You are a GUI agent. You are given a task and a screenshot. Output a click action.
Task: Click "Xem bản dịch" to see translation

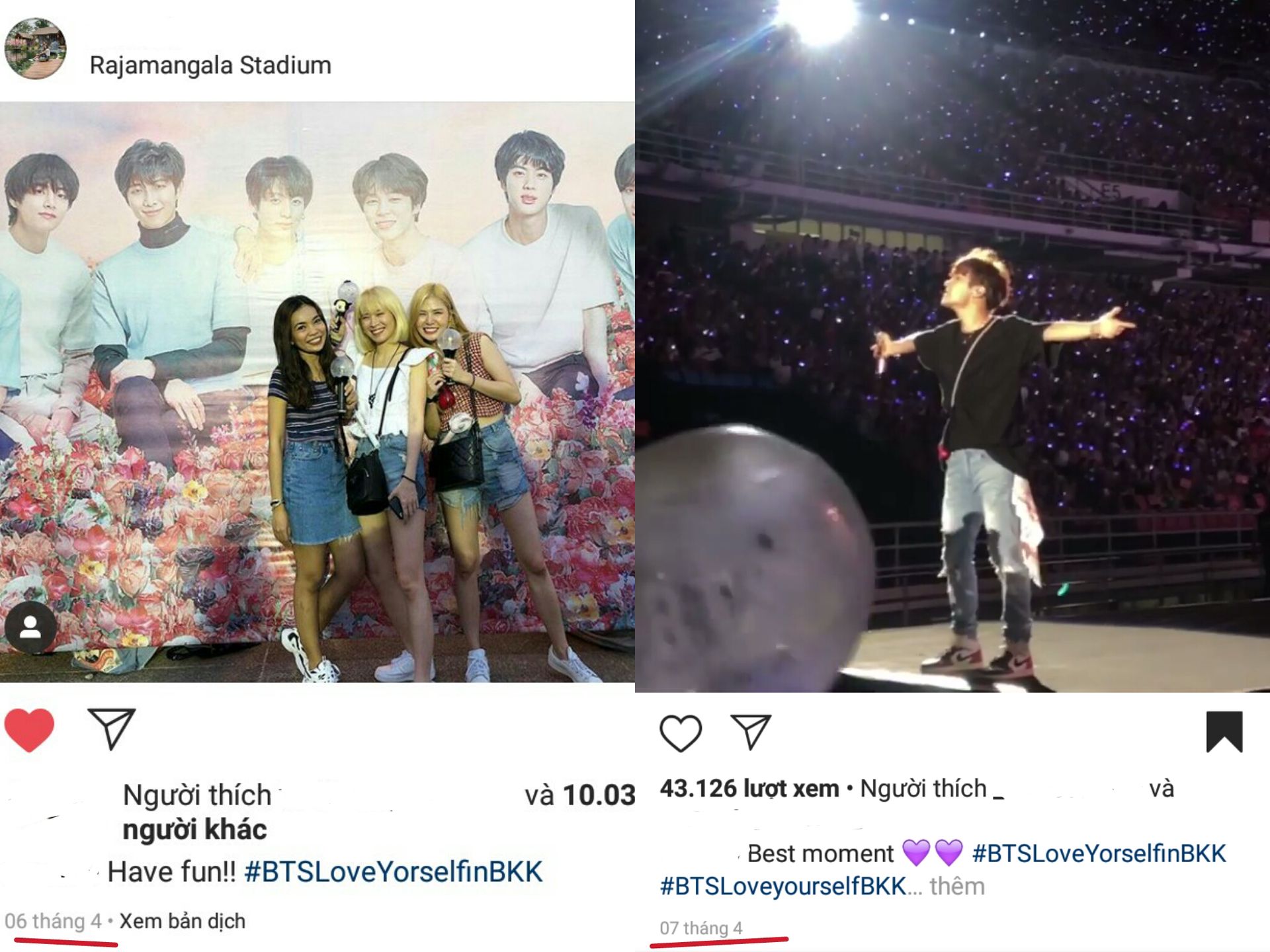coord(183,921)
